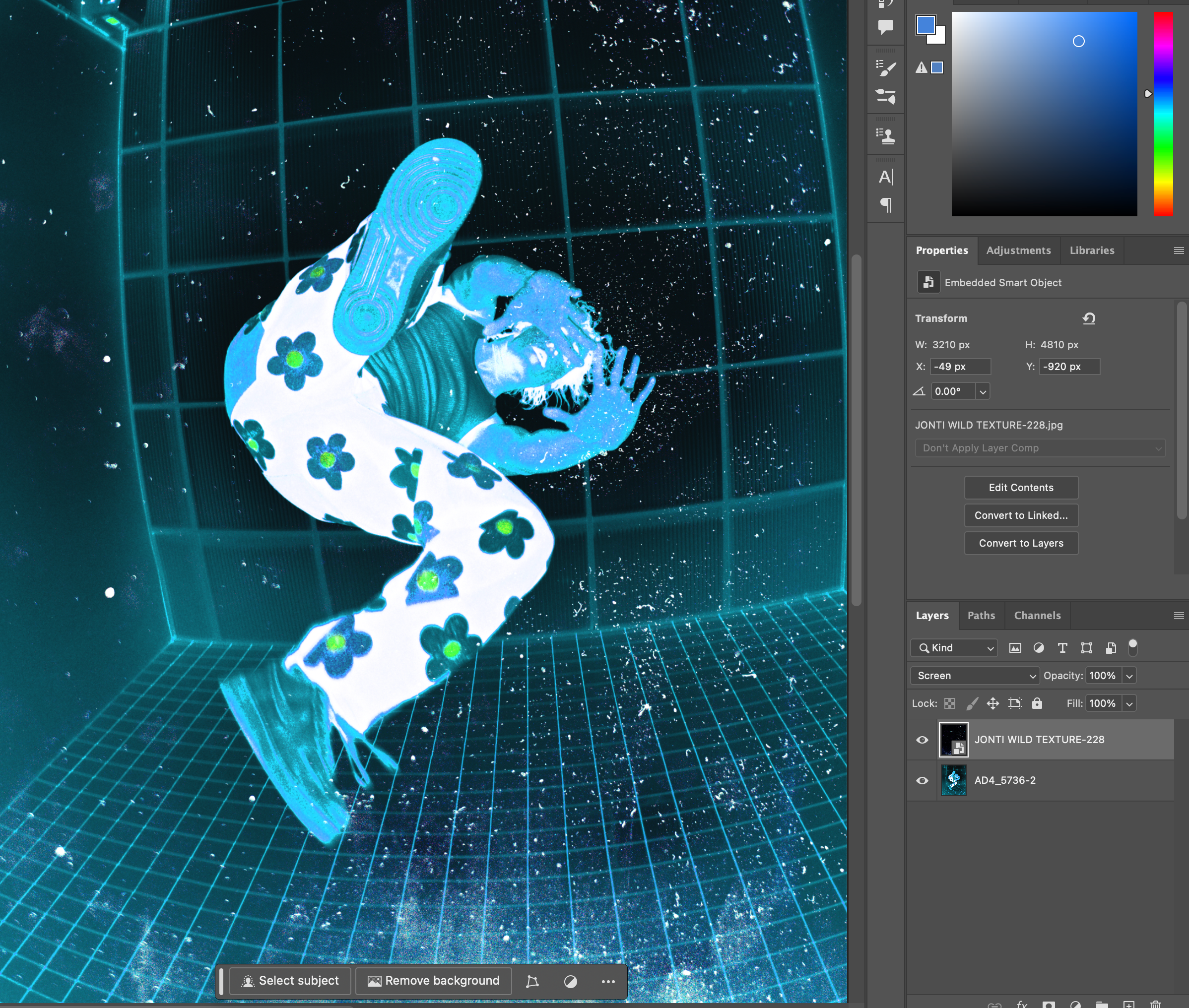Open the rotation angle dropdown

click(x=983, y=392)
